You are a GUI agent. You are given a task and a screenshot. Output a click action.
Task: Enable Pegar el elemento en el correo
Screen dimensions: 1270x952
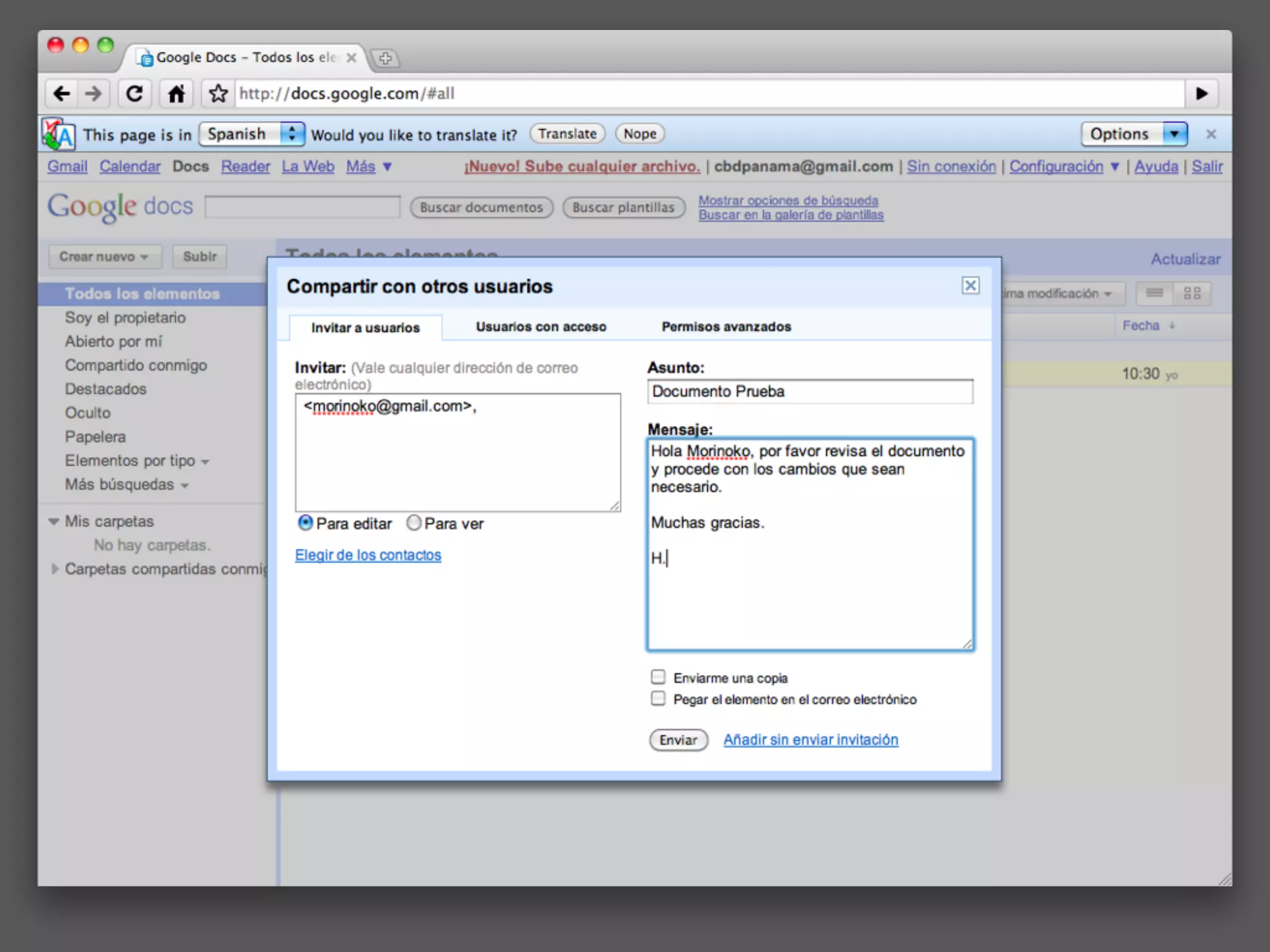click(x=658, y=699)
